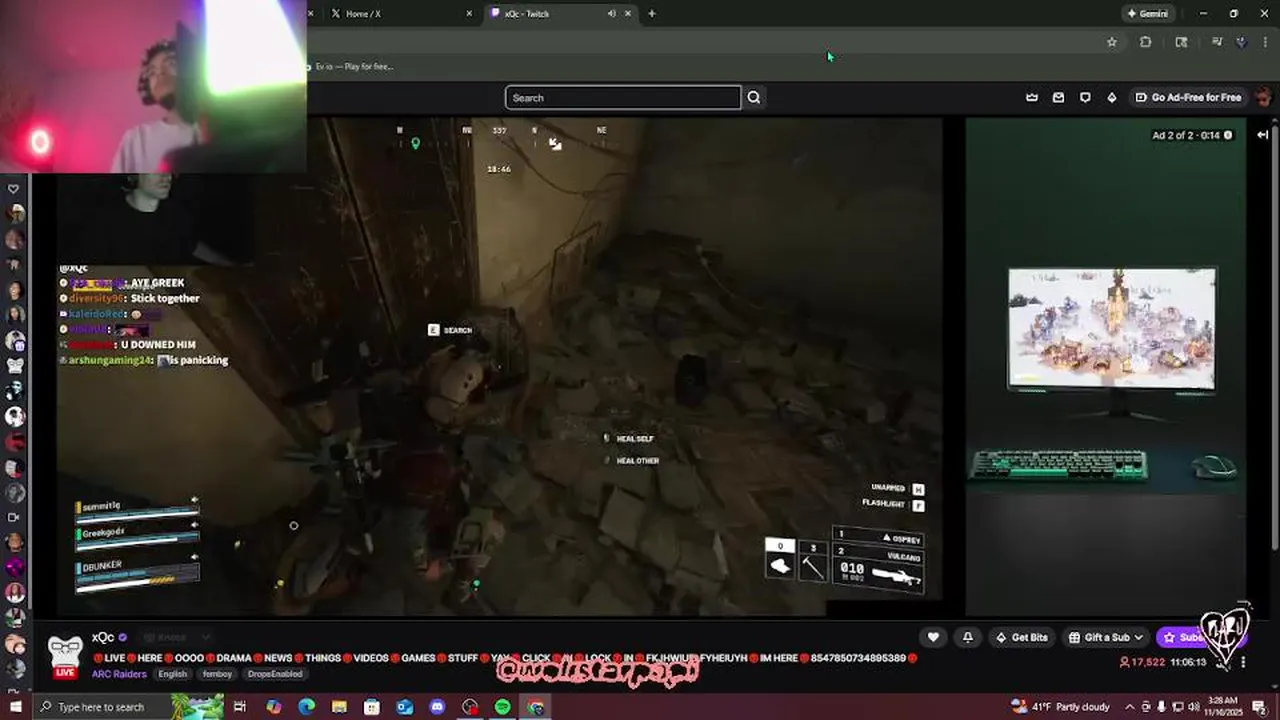Open File Explorer from the taskbar

click(x=339, y=707)
